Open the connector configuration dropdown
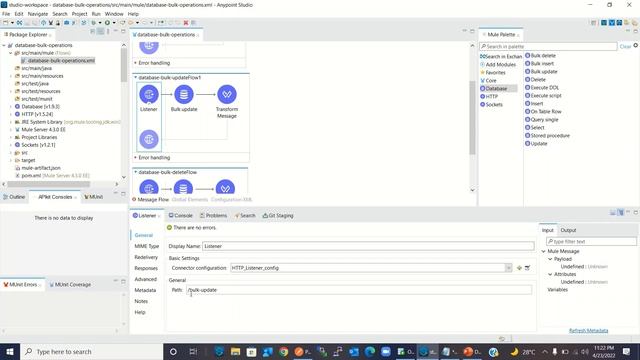 508,268
